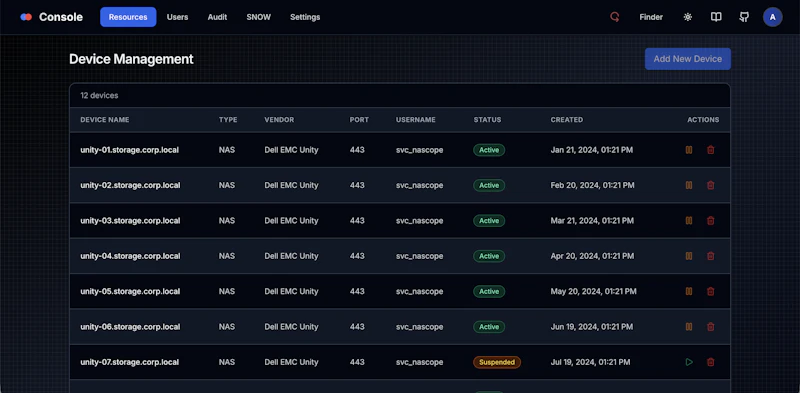
Task: Click the Port column header
Action: click(x=359, y=120)
